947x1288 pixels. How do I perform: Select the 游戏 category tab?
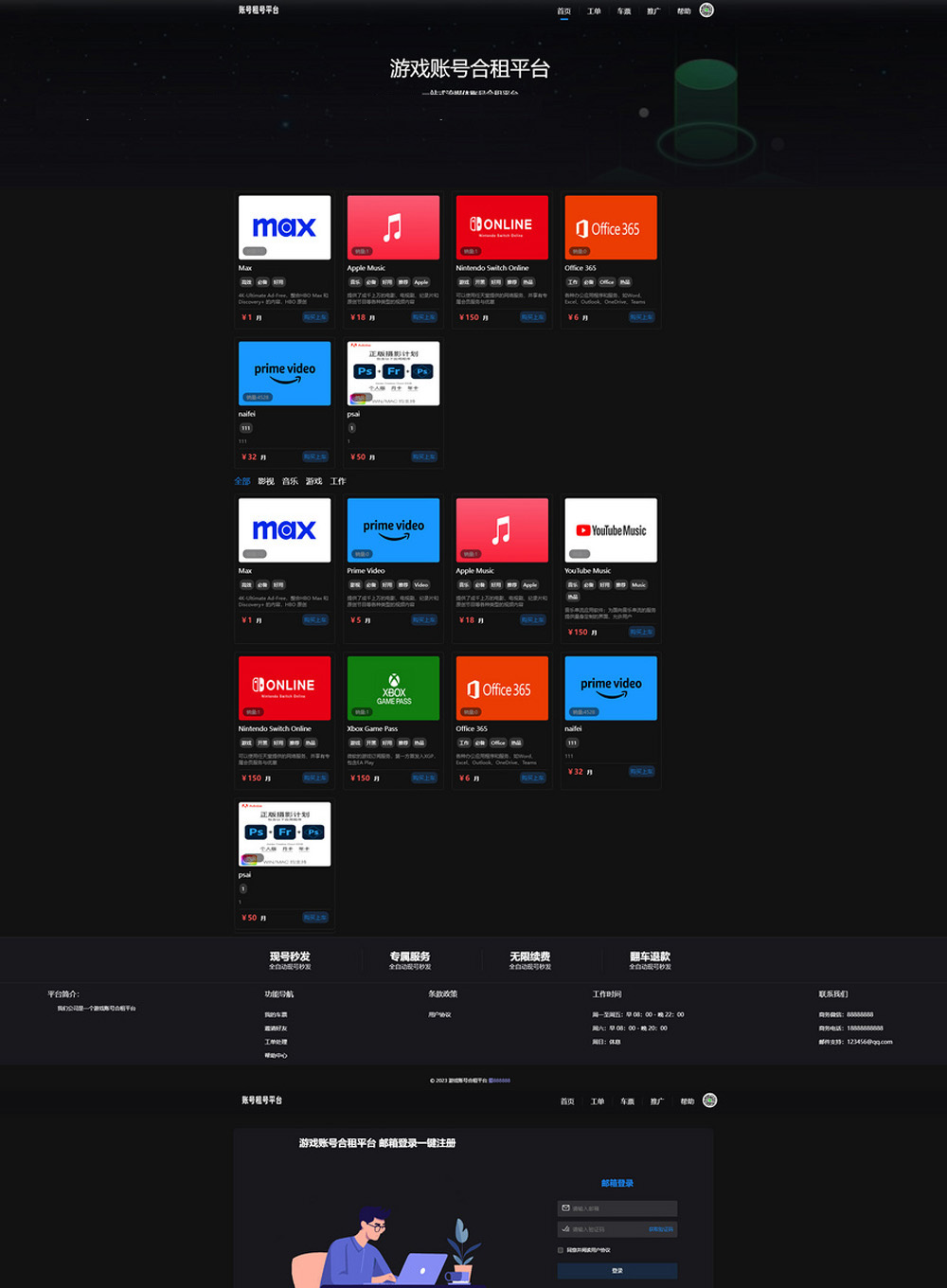pos(313,481)
